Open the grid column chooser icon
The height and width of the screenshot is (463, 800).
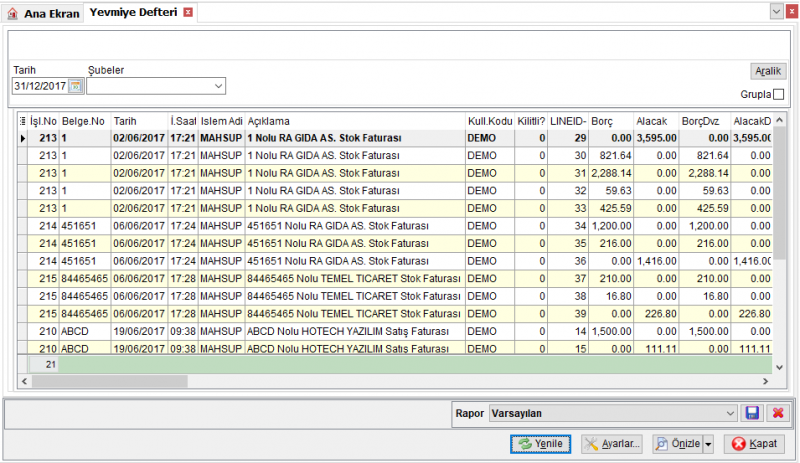click(22, 121)
